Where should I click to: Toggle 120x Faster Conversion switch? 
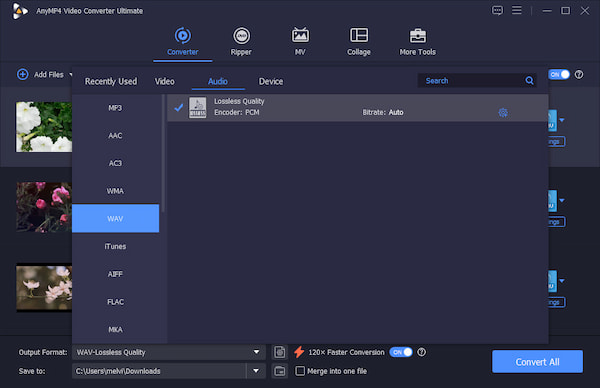pos(401,352)
